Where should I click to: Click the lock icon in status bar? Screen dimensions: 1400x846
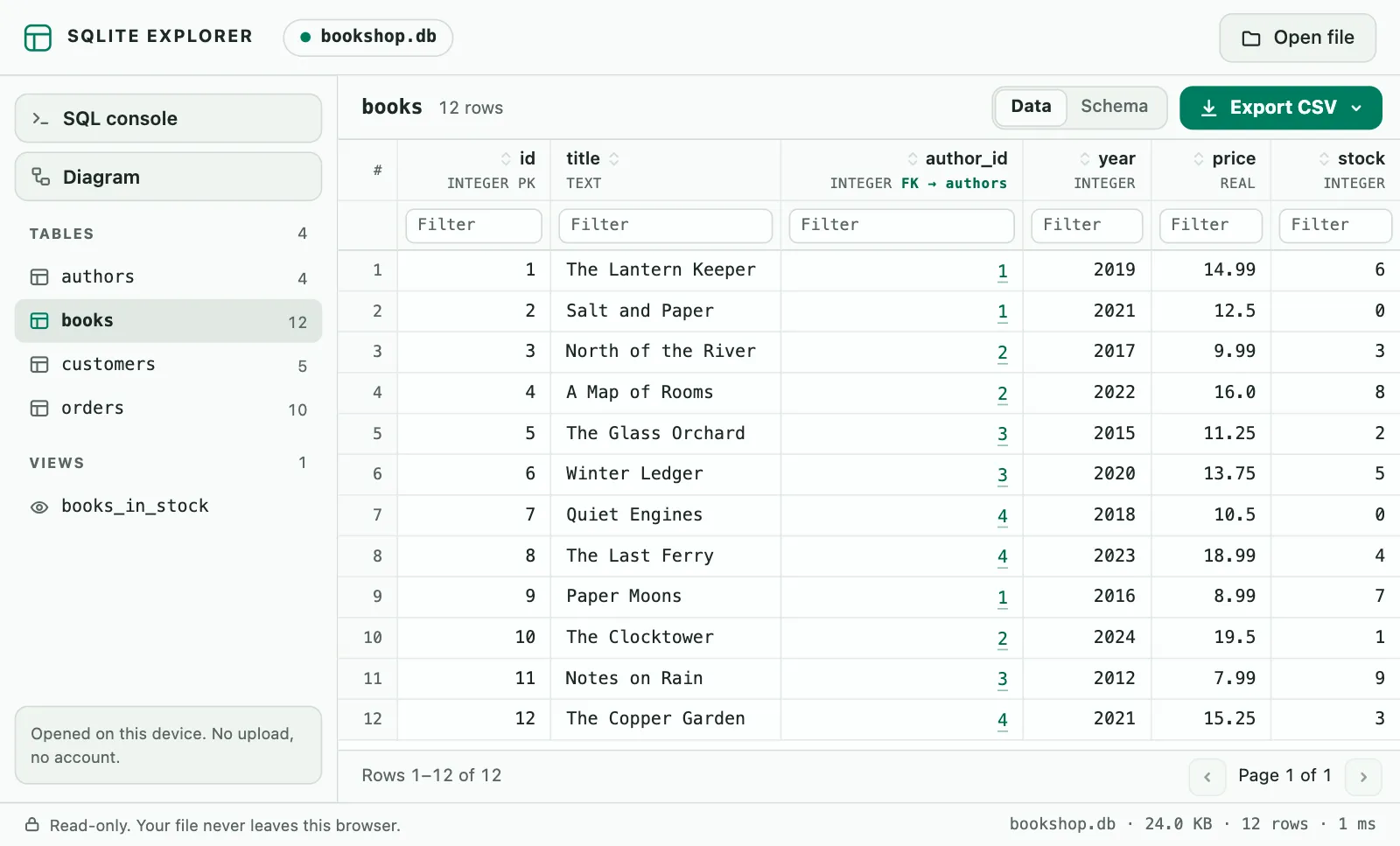click(x=32, y=825)
